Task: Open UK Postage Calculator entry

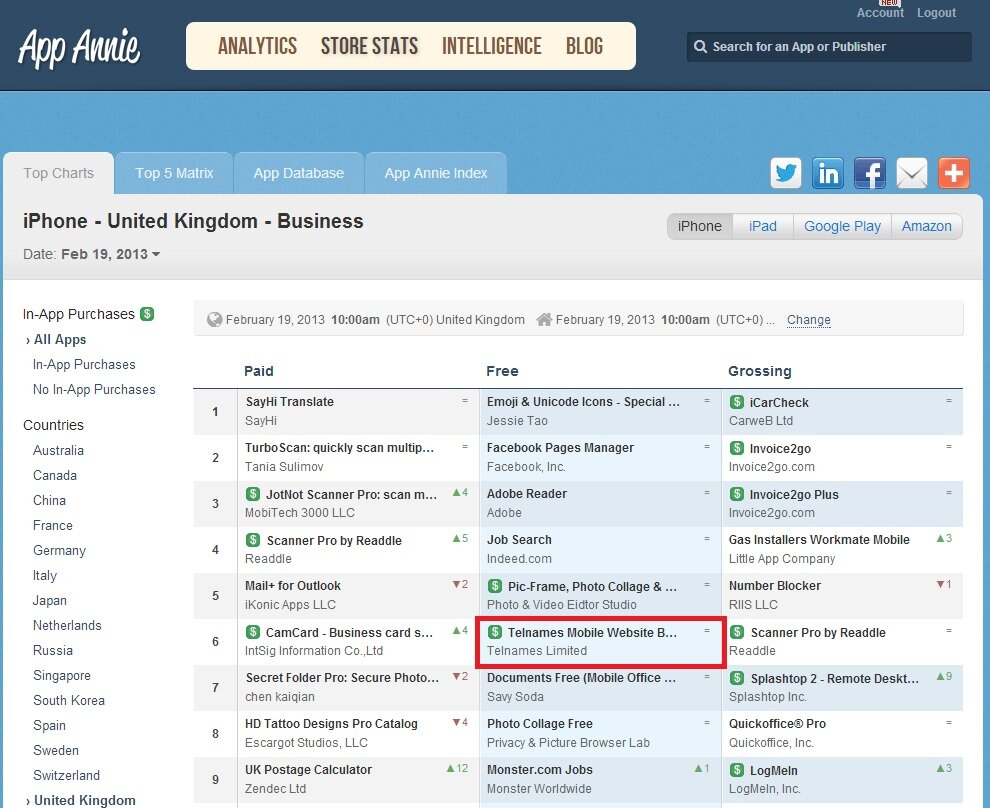Action: (x=308, y=769)
